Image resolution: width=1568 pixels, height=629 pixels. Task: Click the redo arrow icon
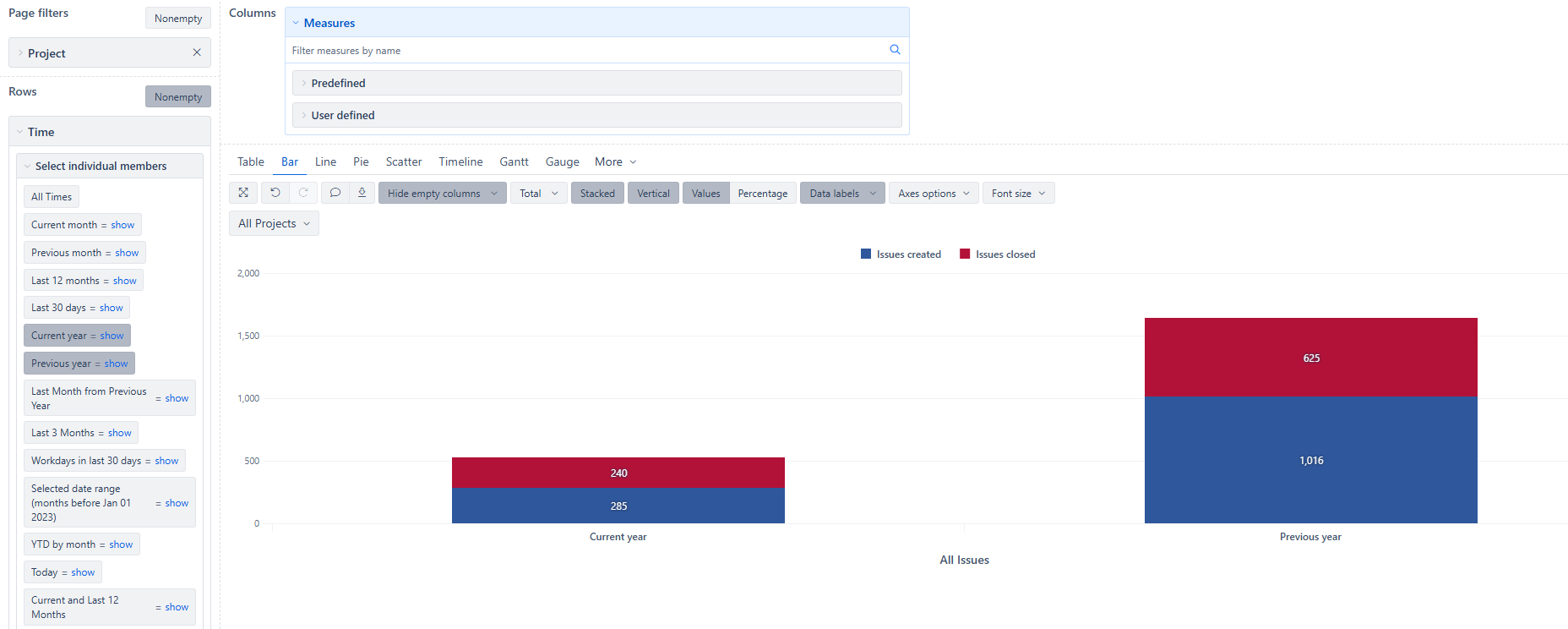point(303,193)
